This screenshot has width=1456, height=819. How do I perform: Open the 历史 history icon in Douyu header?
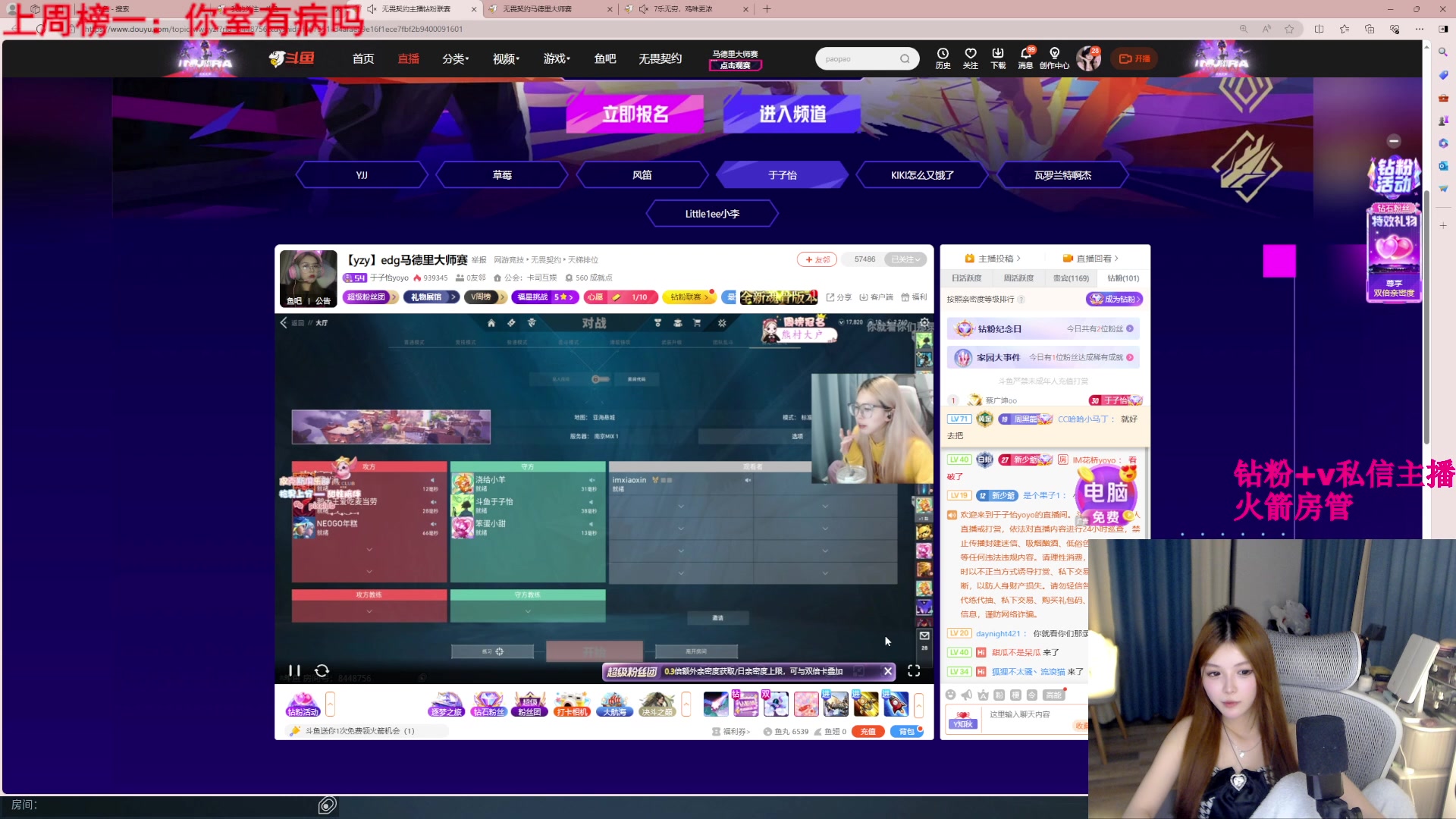coord(943,58)
